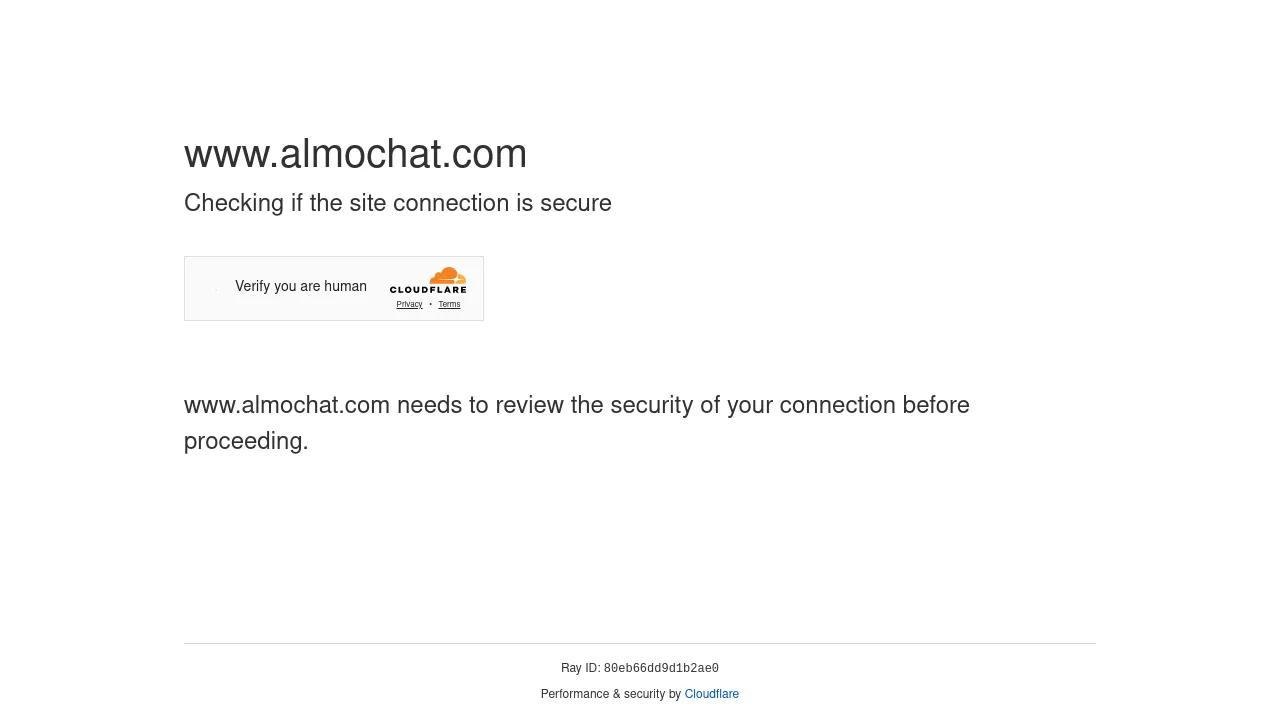Open the Privacy link in the widget
The height and width of the screenshot is (720, 1280).
coord(409,304)
